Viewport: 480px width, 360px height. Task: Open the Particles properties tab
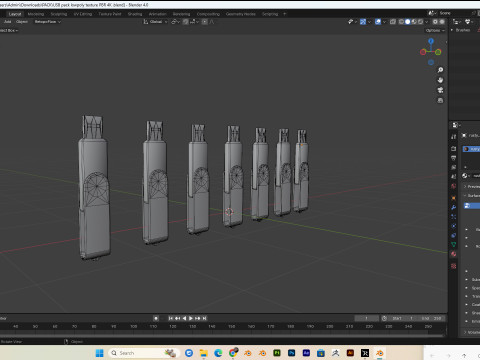tap(454, 217)
